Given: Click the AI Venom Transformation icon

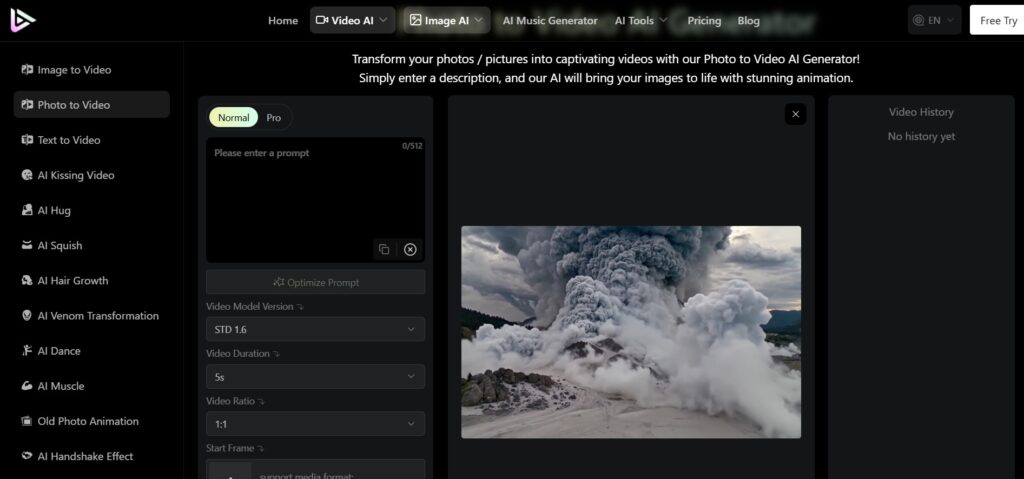Looking at the screenshot, I should [x=27, y=316].
